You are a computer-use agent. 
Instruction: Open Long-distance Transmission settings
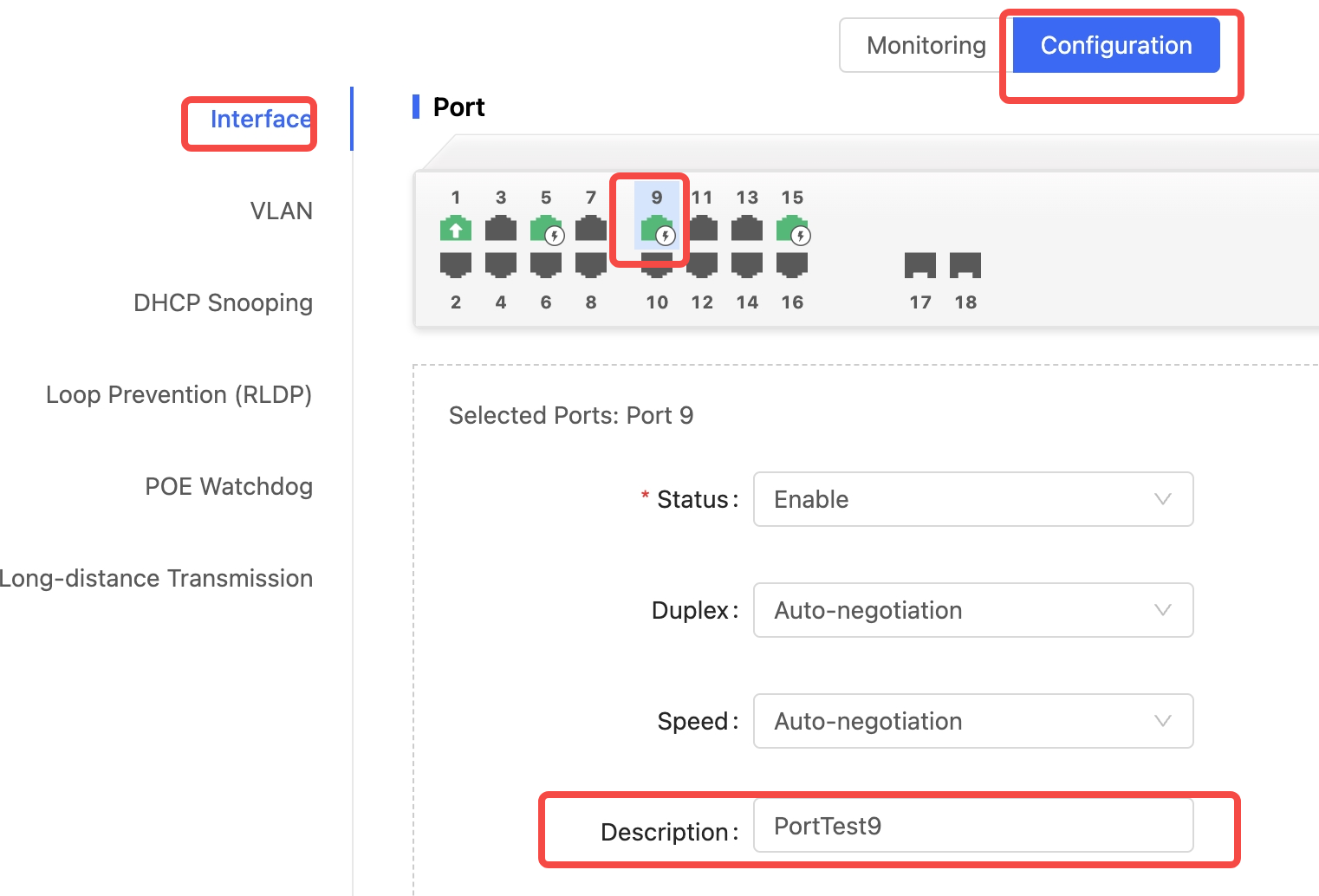coord(156,578)
